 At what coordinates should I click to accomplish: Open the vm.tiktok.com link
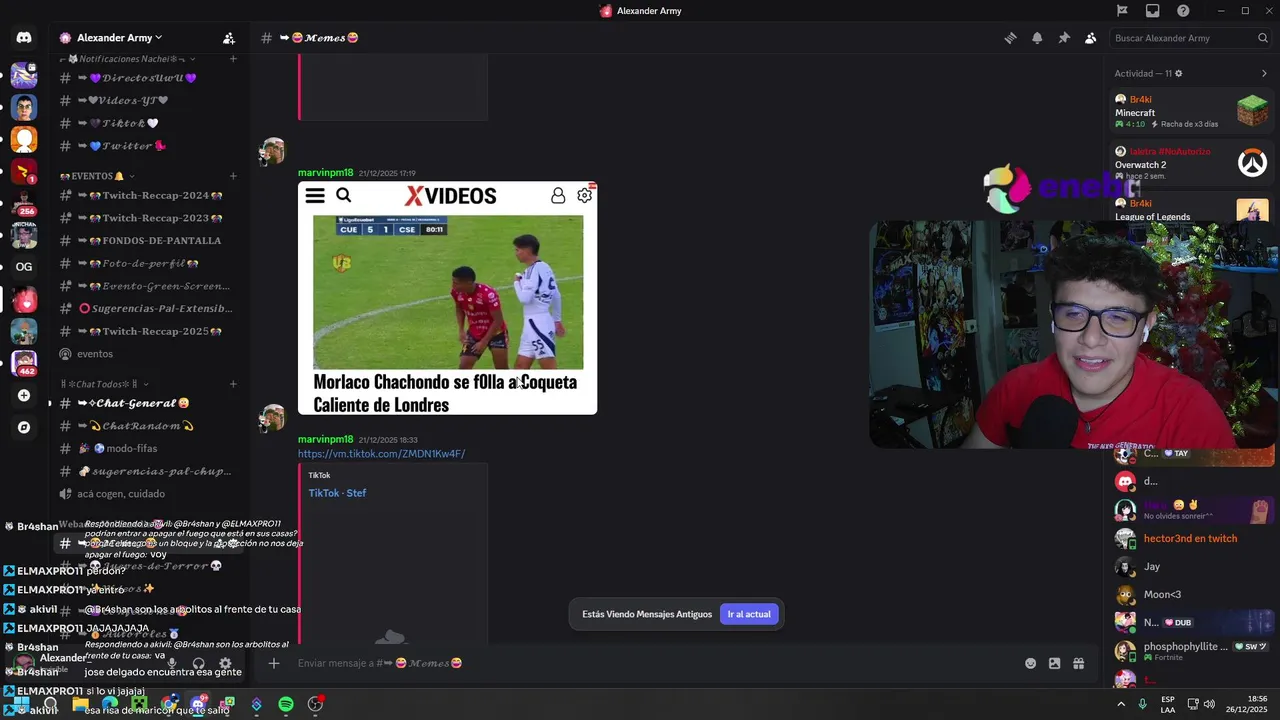point(381,454)
